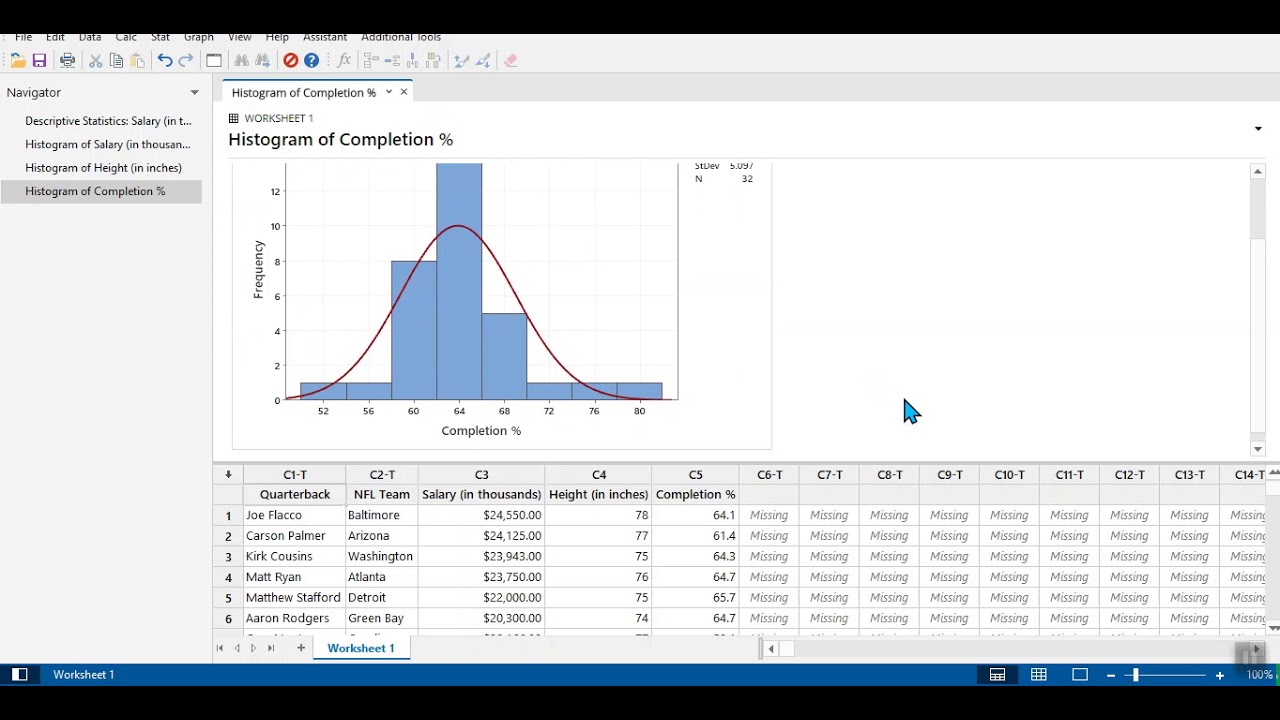Undo the last action

(x=165, y=61)
